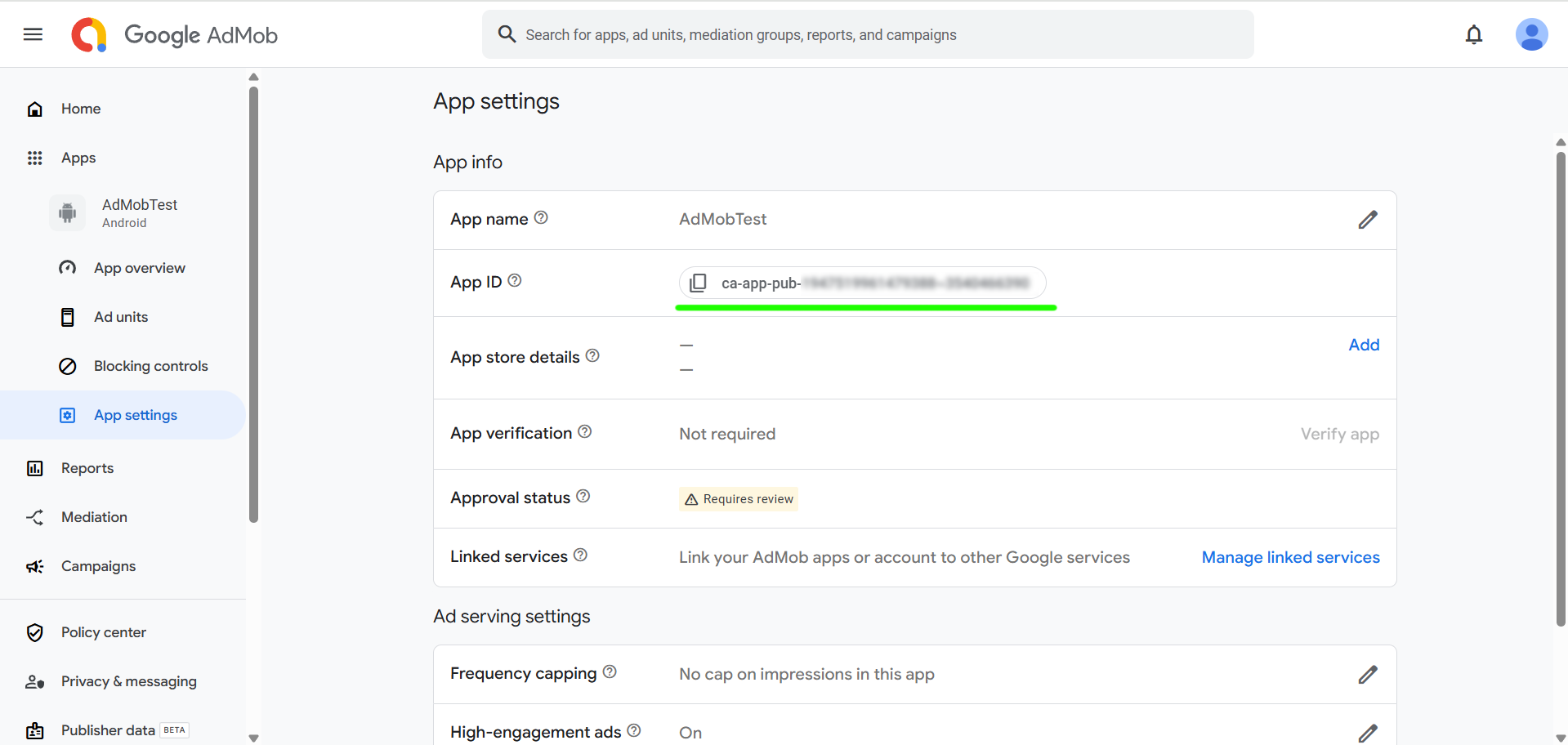
Task: Click help icon next to App verification
Action: click(585, 432)
